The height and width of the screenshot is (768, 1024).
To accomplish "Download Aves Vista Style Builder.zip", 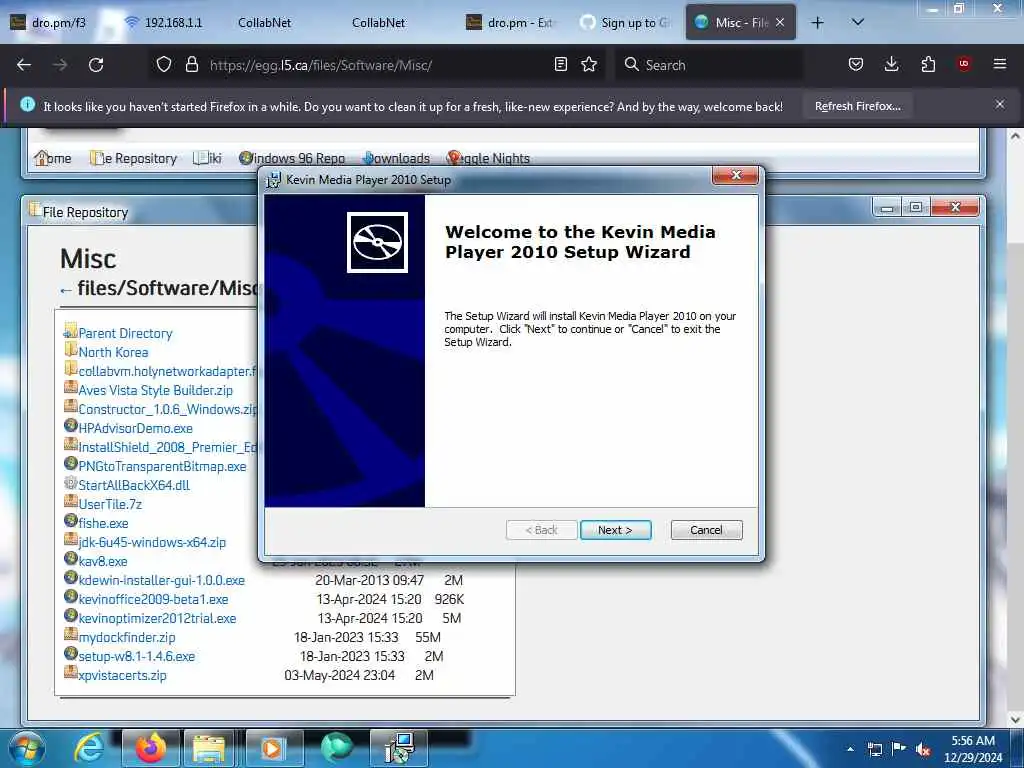I will click(155, 390).
